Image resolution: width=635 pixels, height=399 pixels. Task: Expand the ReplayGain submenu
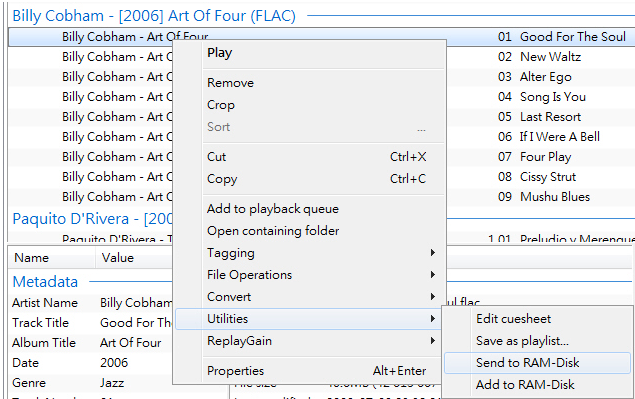[310, 341]
